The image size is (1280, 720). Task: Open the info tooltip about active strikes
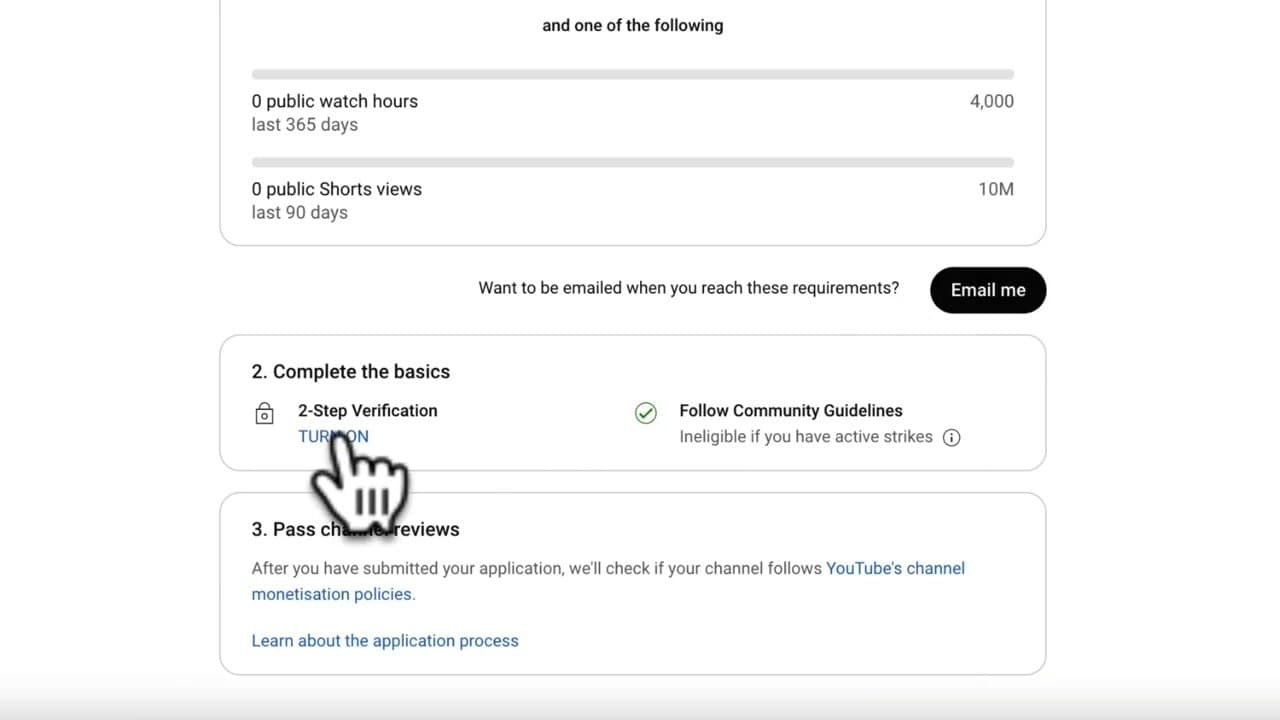click(x=951, y=437)
